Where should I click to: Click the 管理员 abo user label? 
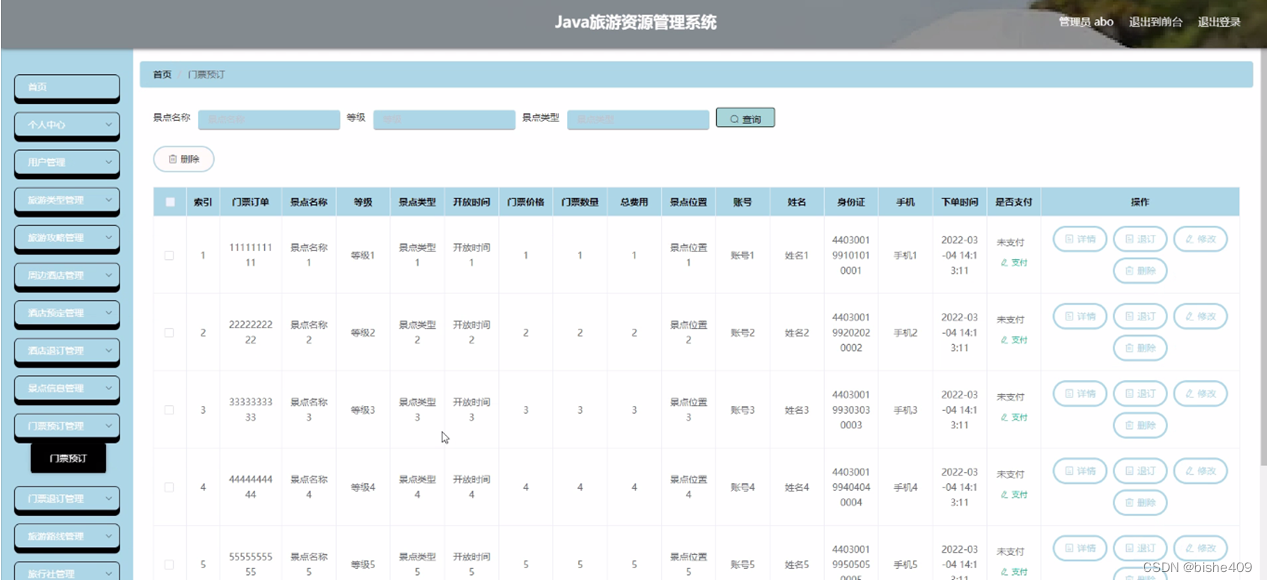pos(1086,22)
